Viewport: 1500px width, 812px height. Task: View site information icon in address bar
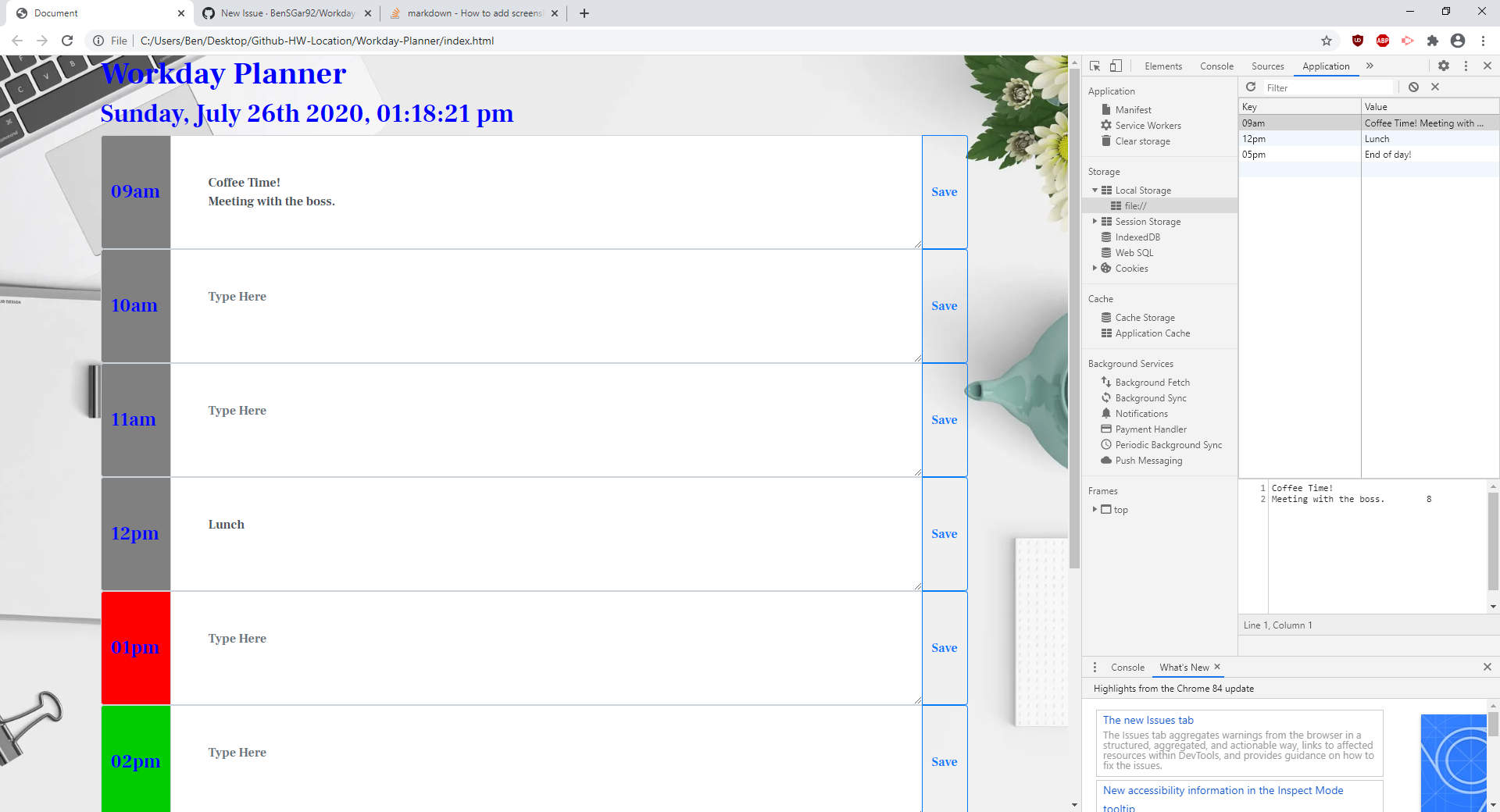[x=98, y=41]
